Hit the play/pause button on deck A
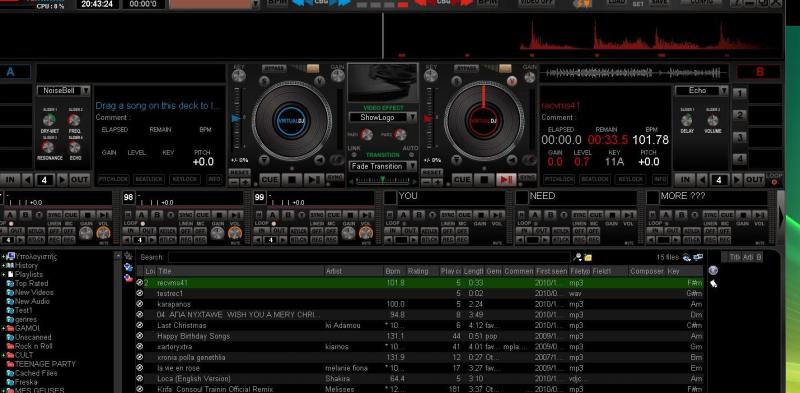The width and height of the screenshot is (800, 393). pyautogui.click(x=313, y=180)
